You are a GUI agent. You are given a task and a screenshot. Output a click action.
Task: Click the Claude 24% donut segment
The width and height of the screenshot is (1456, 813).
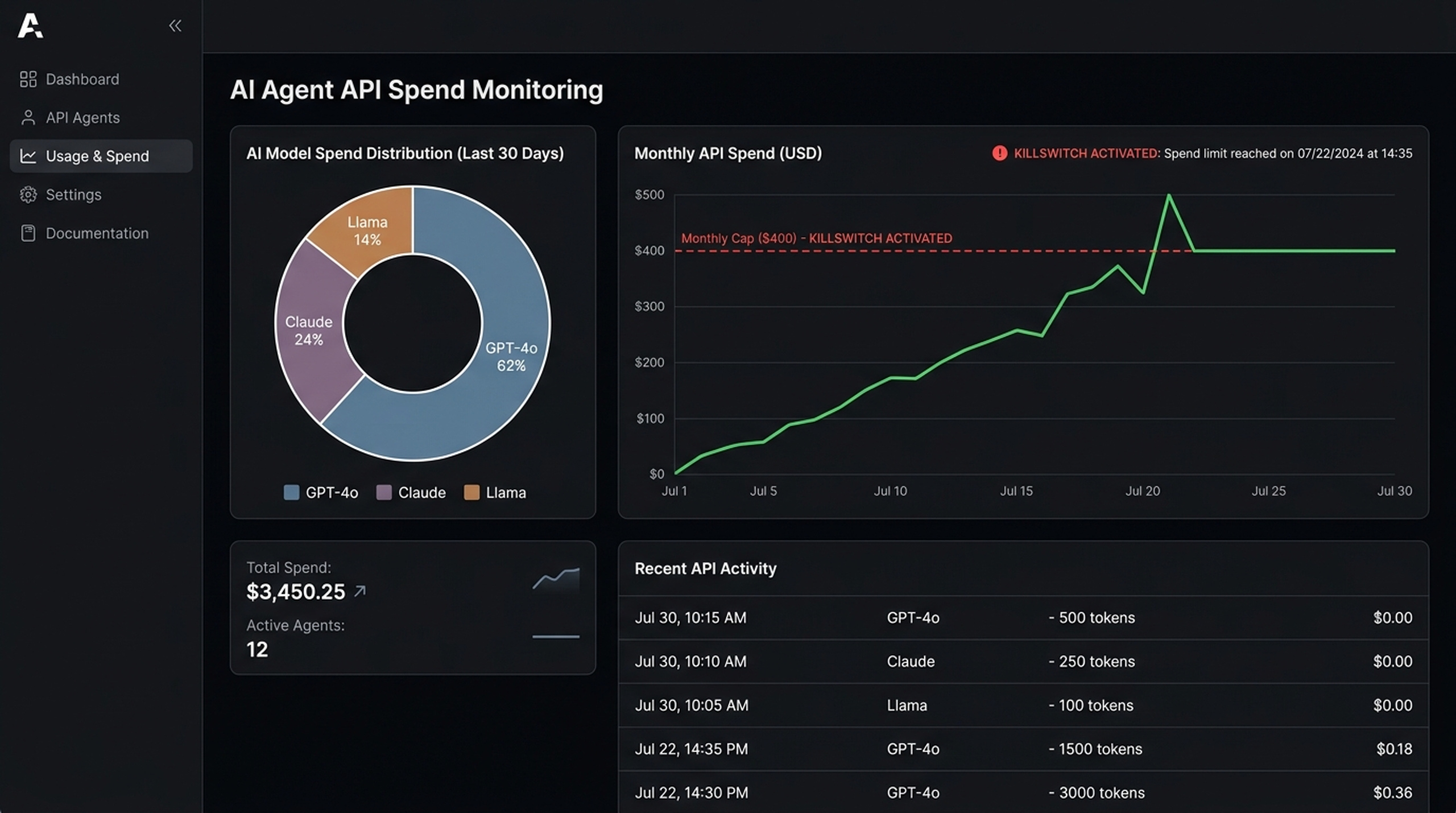(x=309, y=331)
